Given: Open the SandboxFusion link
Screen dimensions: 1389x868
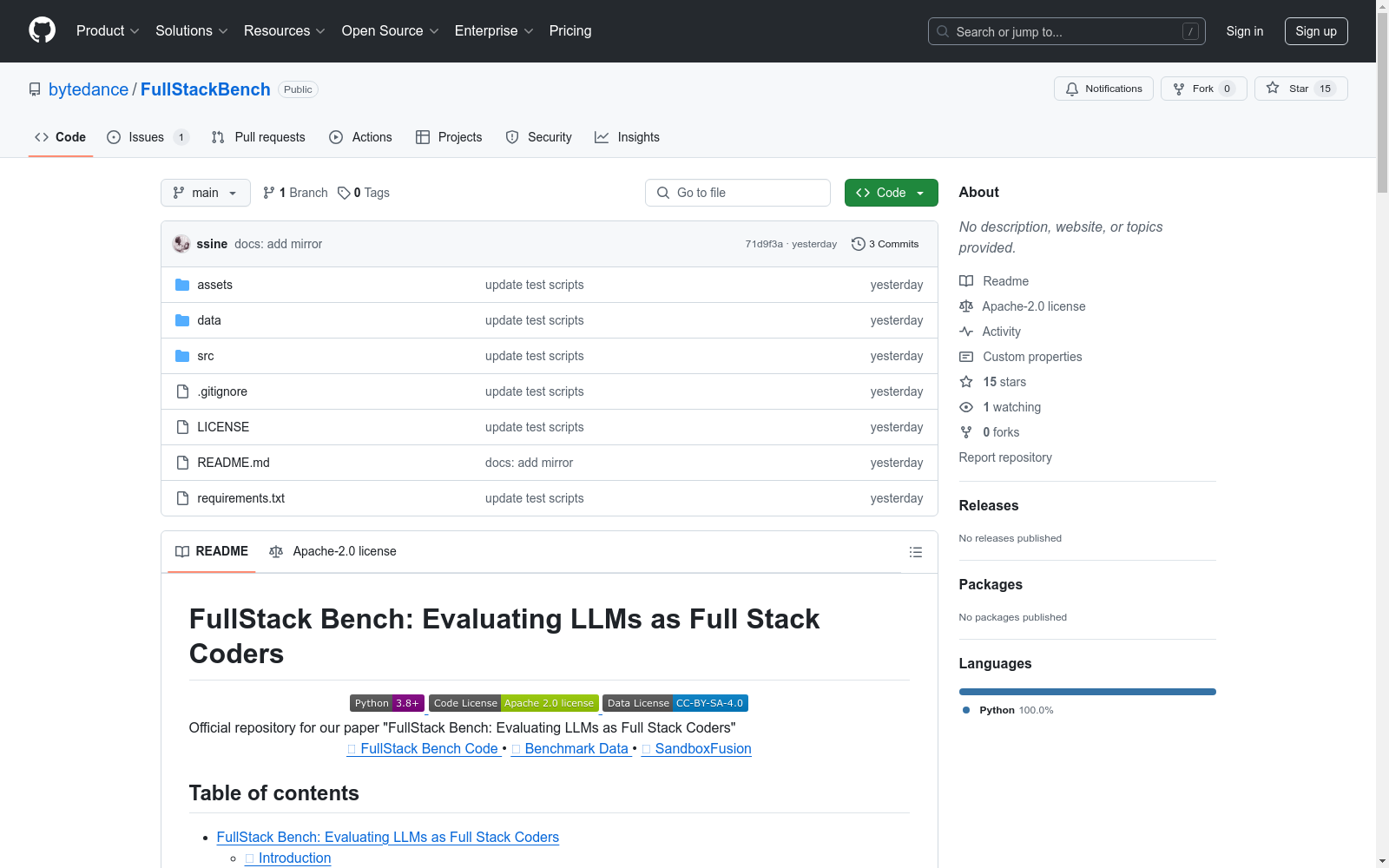Looking at the screenshot, I should (697, 749).
